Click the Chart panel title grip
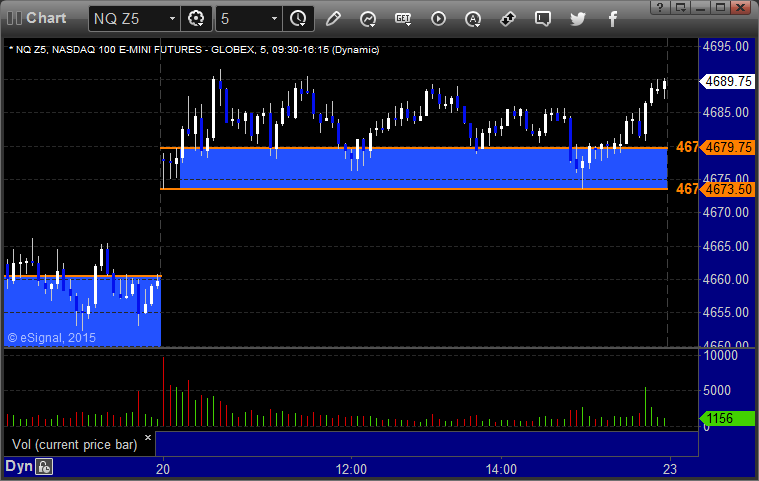 [15, 18]
